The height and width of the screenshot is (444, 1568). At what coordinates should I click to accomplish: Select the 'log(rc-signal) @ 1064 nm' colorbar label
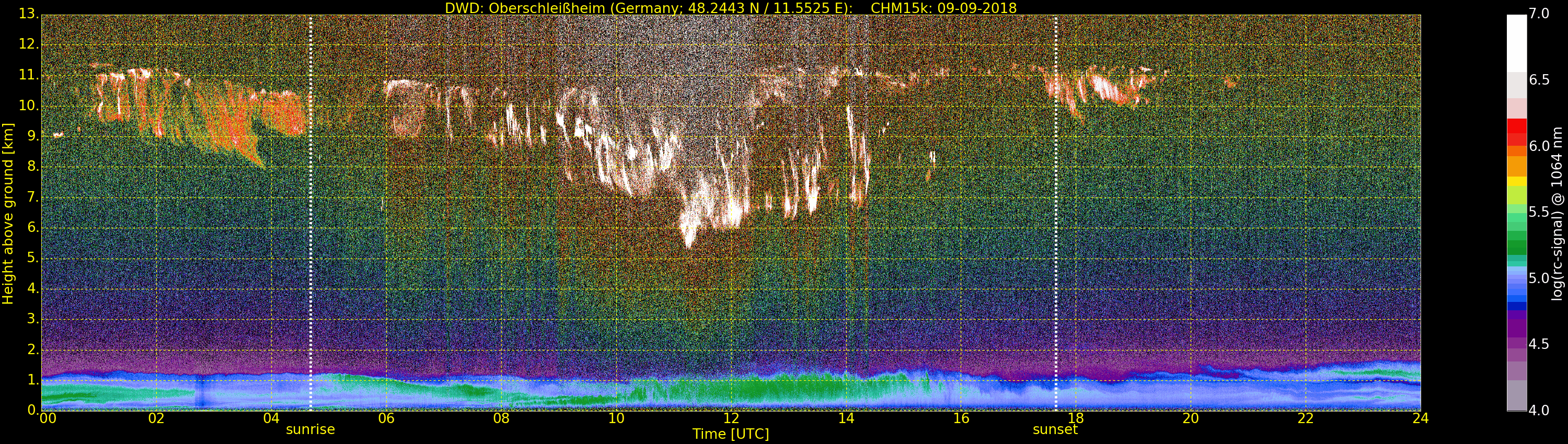(1557, 214)
